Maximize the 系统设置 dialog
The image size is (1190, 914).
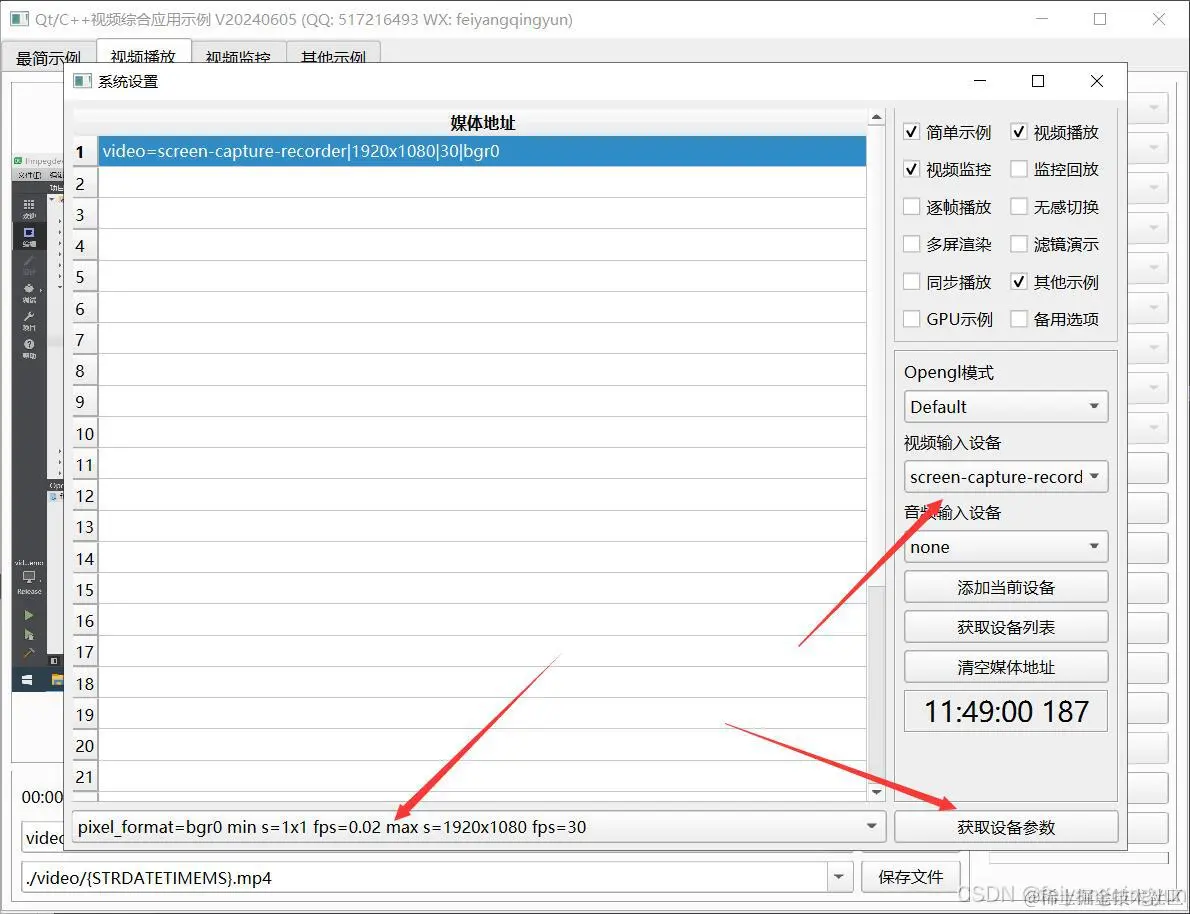(x=1038, y=81)
